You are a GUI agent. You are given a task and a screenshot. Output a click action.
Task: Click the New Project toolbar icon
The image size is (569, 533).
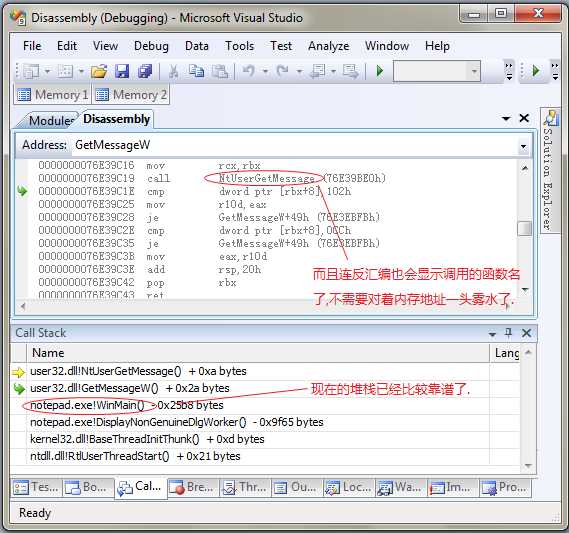tap(31, 71)
